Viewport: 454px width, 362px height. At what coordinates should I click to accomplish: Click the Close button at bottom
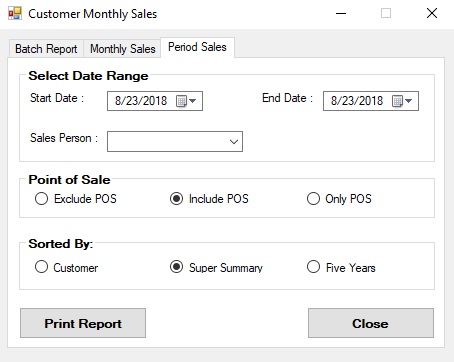pyautogui.click(x=371, y=323)
